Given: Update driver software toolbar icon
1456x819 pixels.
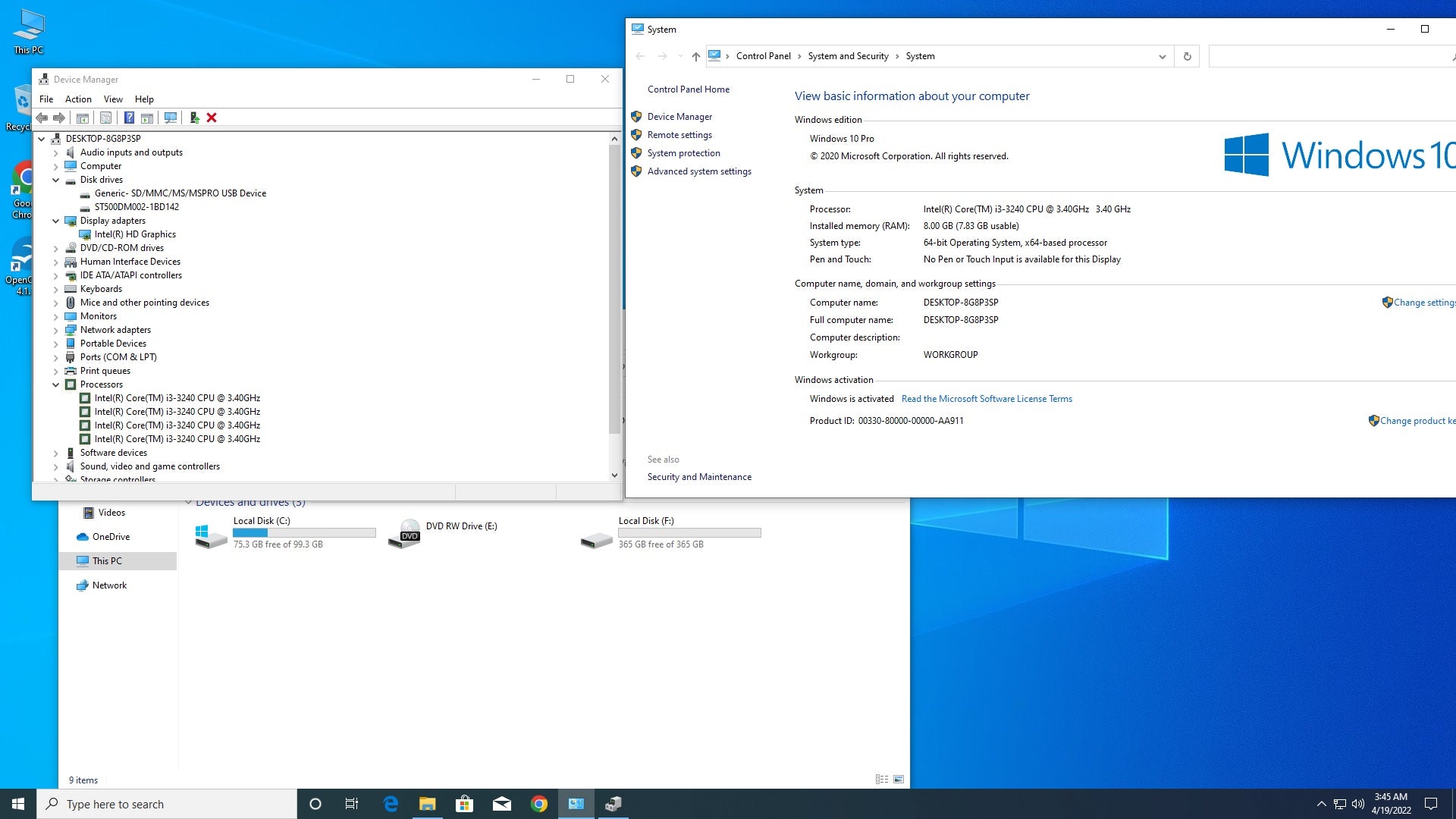Looking at the screenshot, I should click(x=194, y=118).
